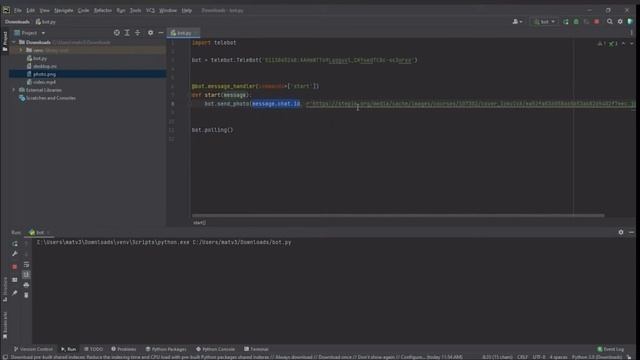Open the Code menu
Screen dimensions: 640x360
[83, 10]
